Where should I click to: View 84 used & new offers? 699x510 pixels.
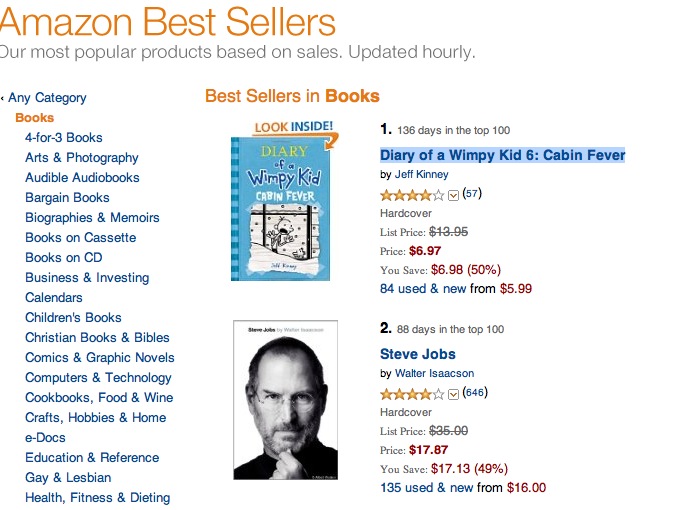423,289
